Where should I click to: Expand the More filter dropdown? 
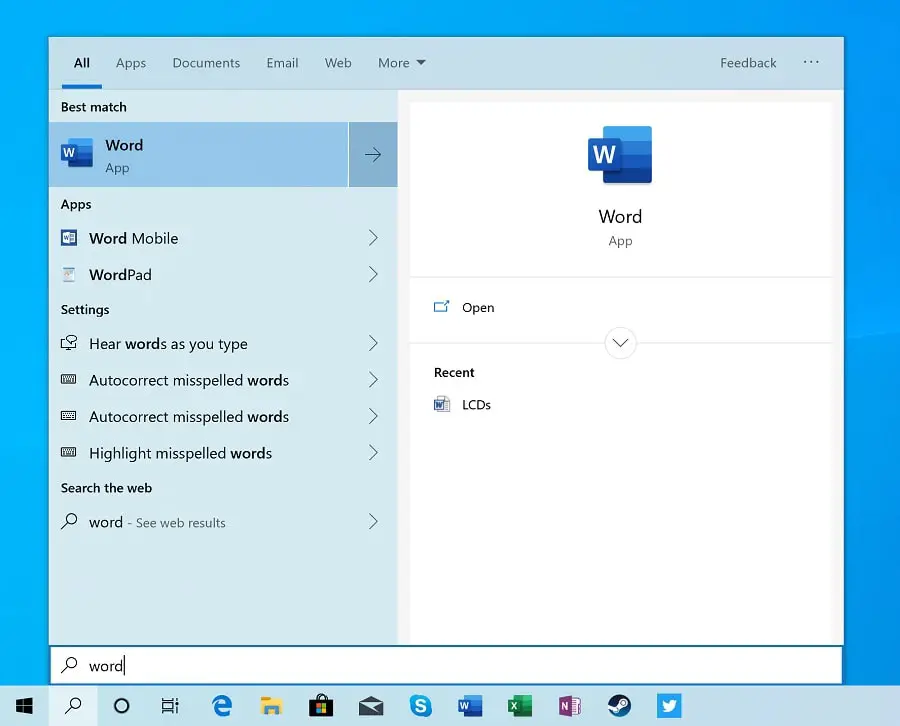(401, 63)
